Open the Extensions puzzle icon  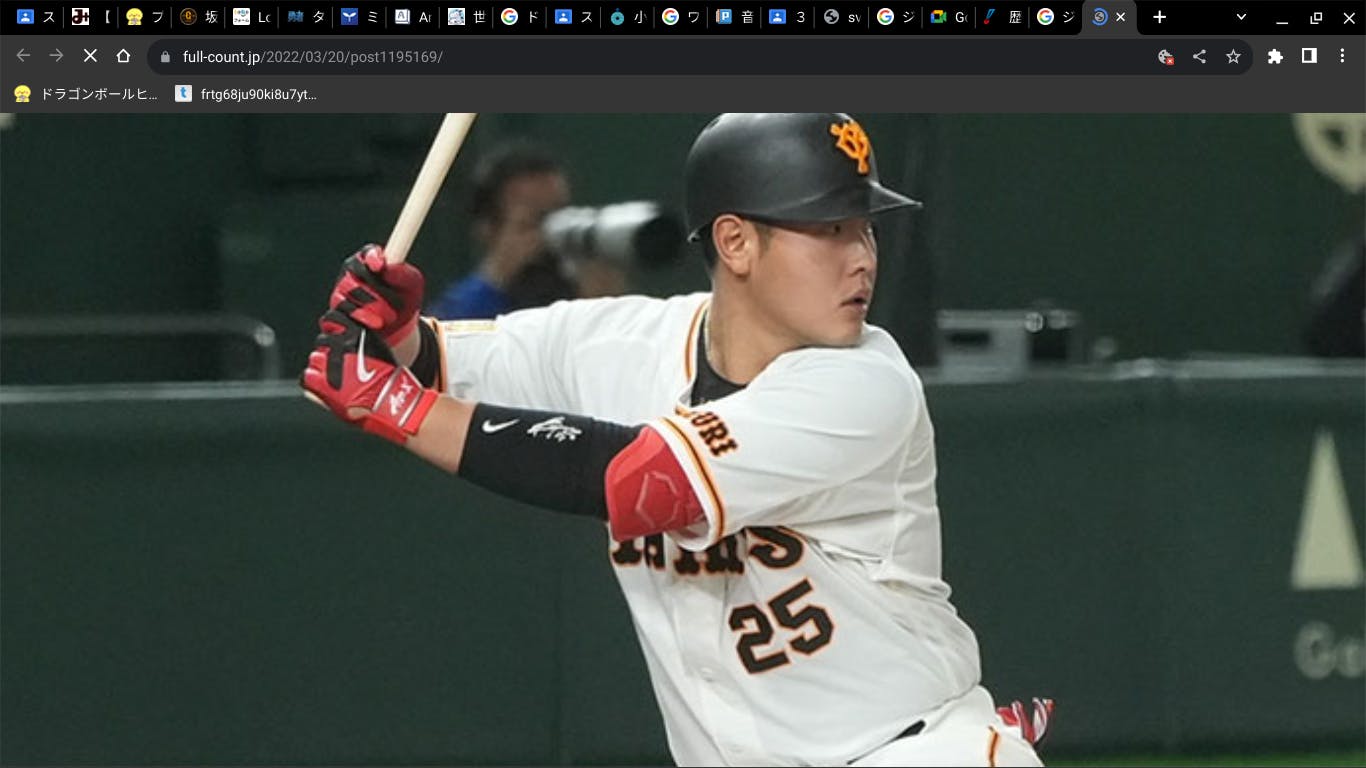(x=1275, y=56)
